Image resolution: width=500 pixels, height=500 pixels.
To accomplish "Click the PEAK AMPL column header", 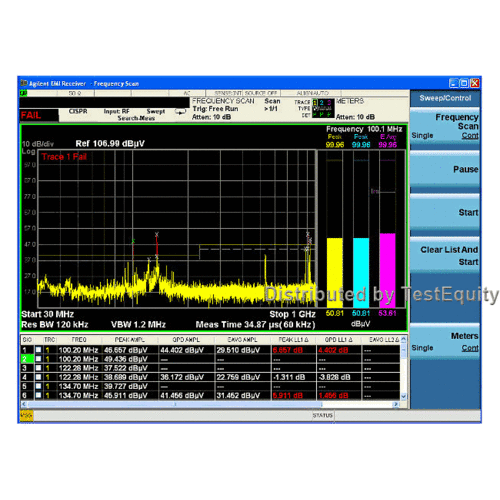I will [130, 340].
